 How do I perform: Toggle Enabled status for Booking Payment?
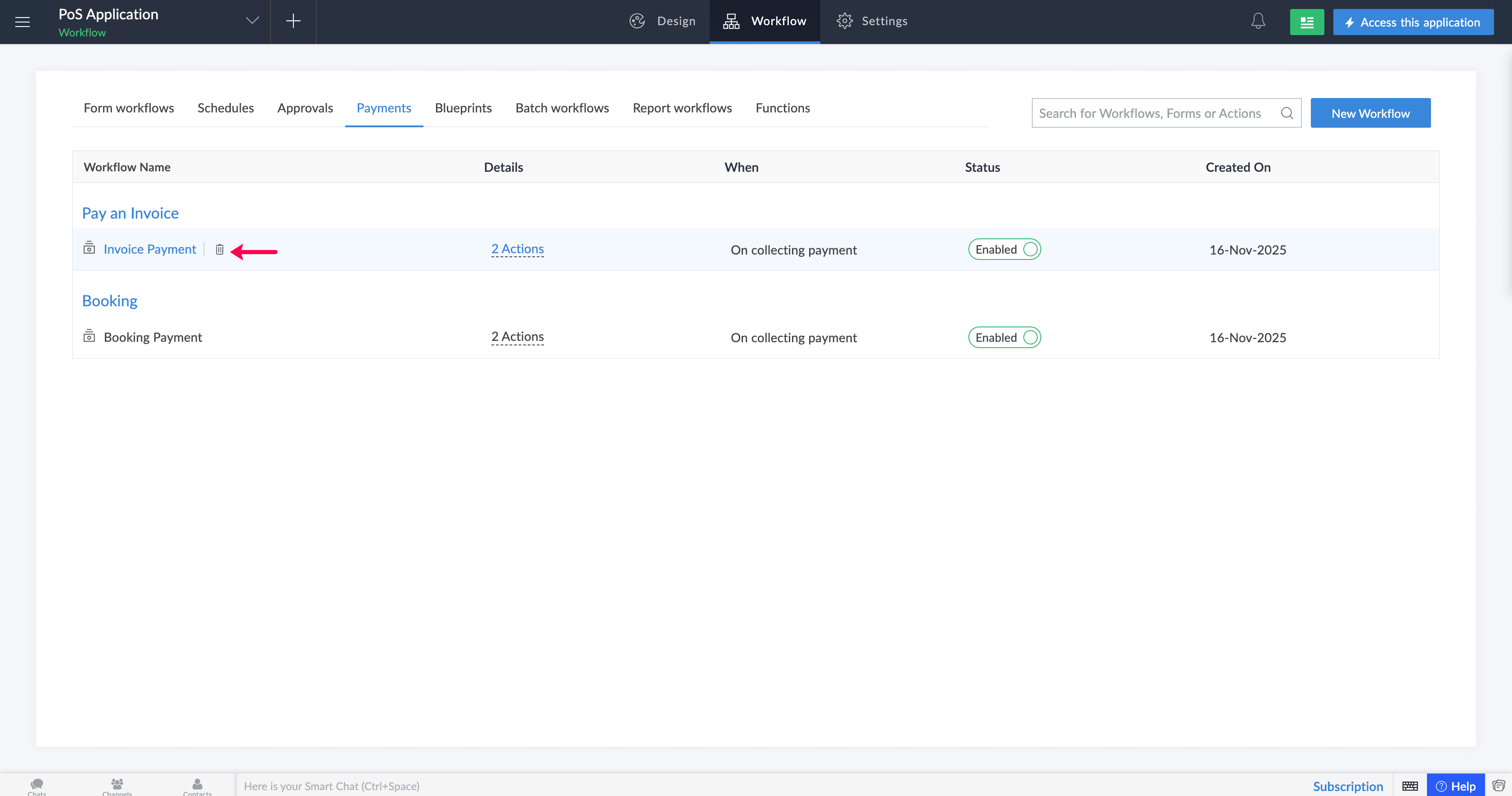[1004, 338]
